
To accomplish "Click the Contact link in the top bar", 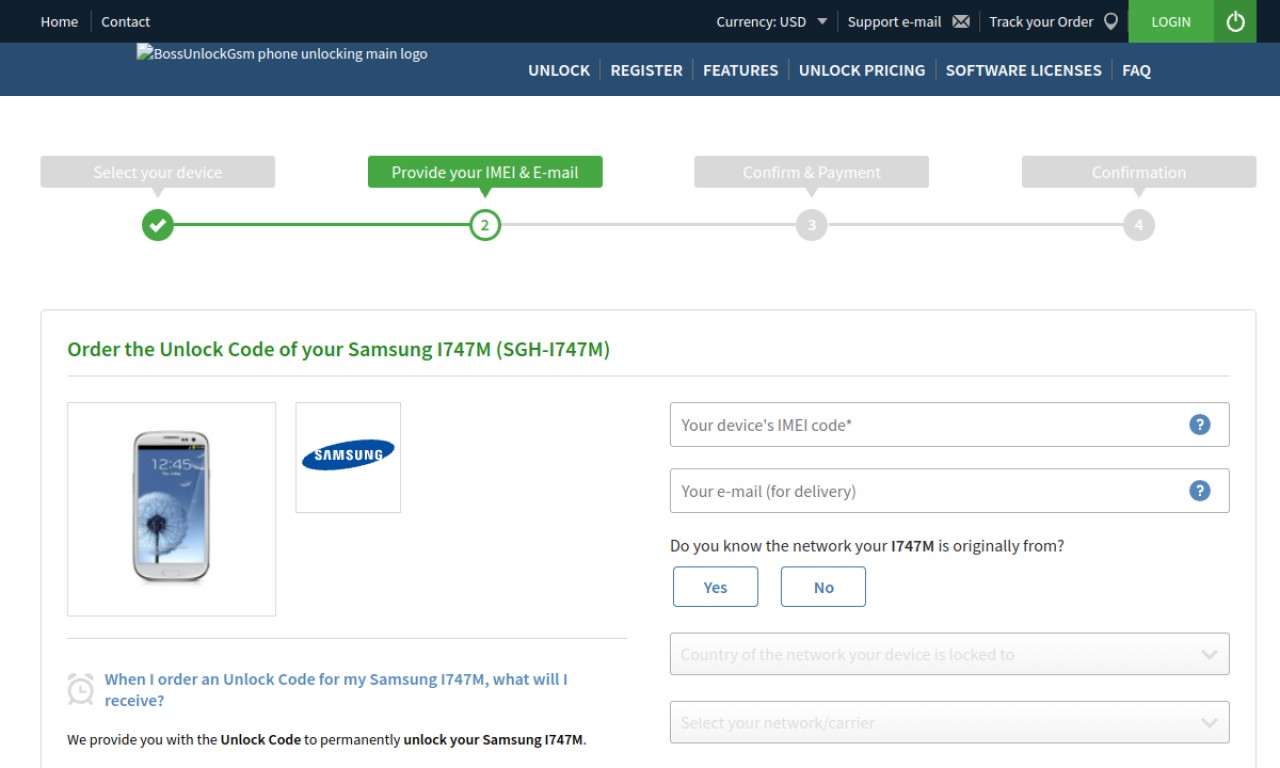I will (125, 21).
